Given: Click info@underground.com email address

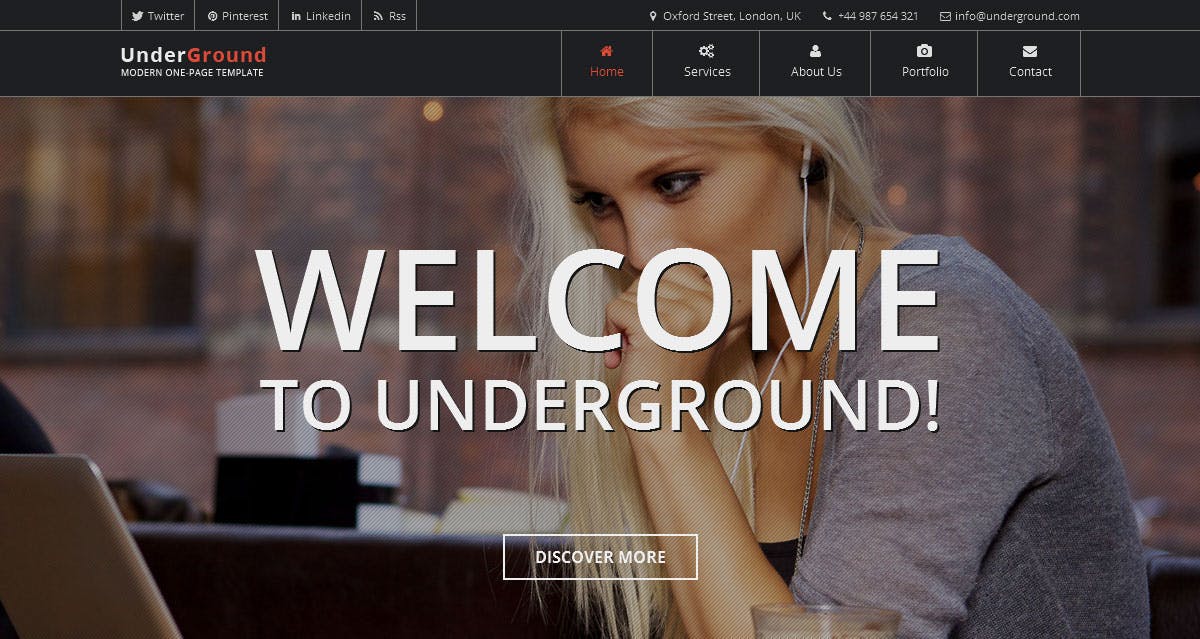Looking at the screenshot, I should point(1017,16).
